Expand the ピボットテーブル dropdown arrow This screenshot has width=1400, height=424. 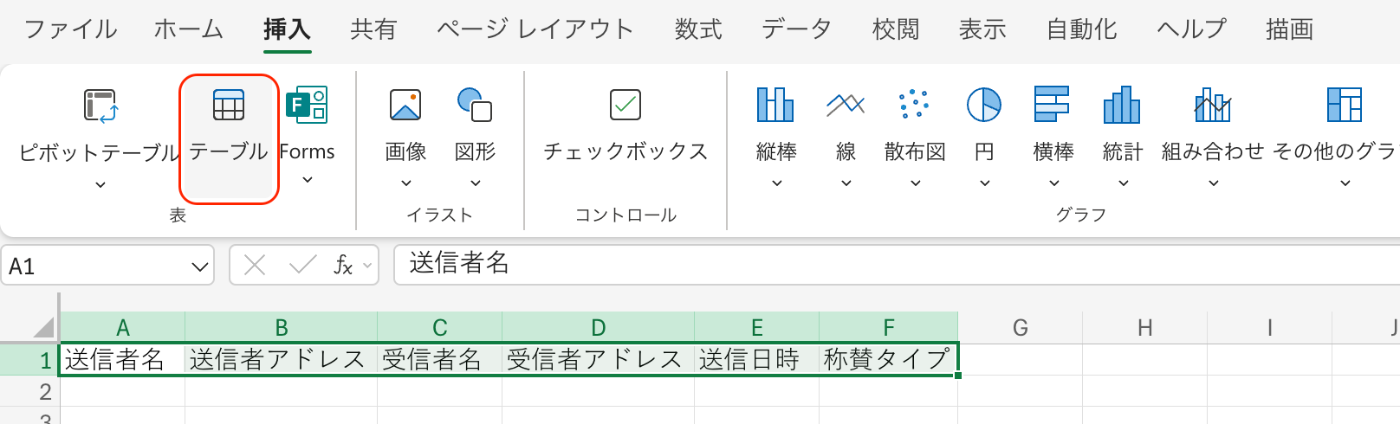click(101, 184)
